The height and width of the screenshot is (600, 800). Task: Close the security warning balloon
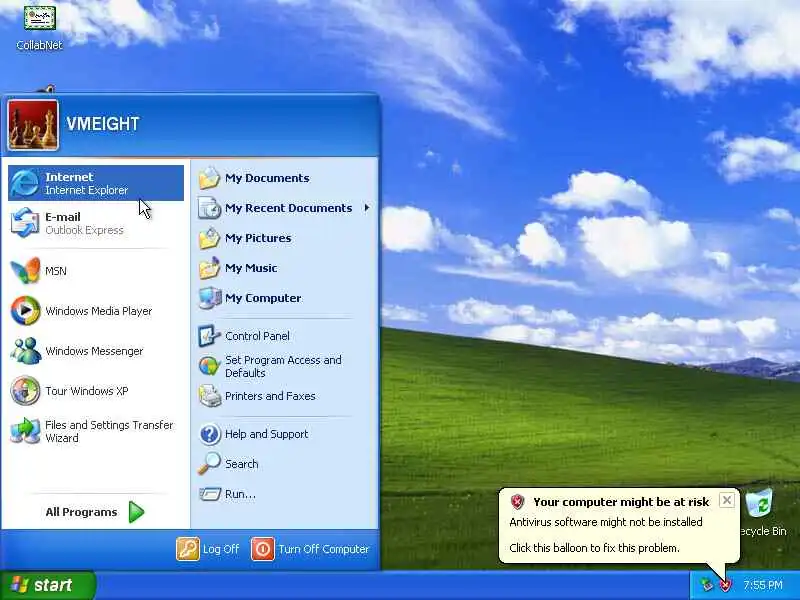[x=727, y=500]
